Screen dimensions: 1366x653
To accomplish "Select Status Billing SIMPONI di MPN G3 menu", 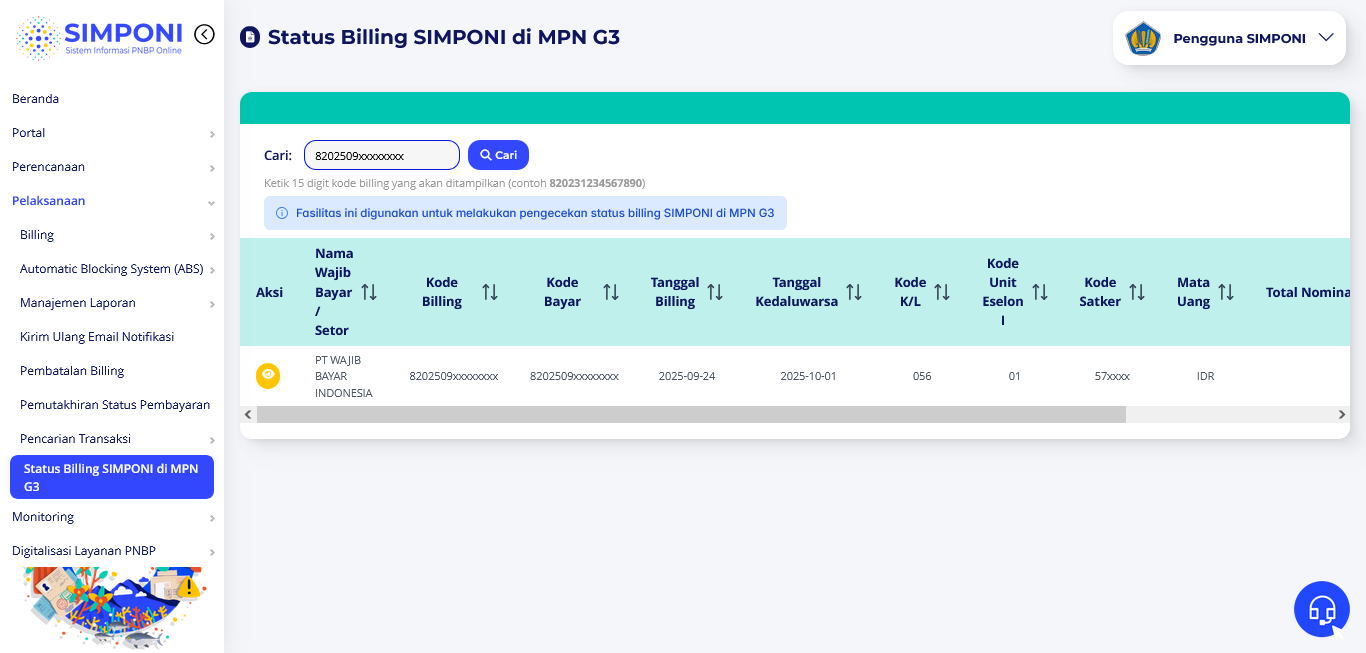I will click(112, 477).
